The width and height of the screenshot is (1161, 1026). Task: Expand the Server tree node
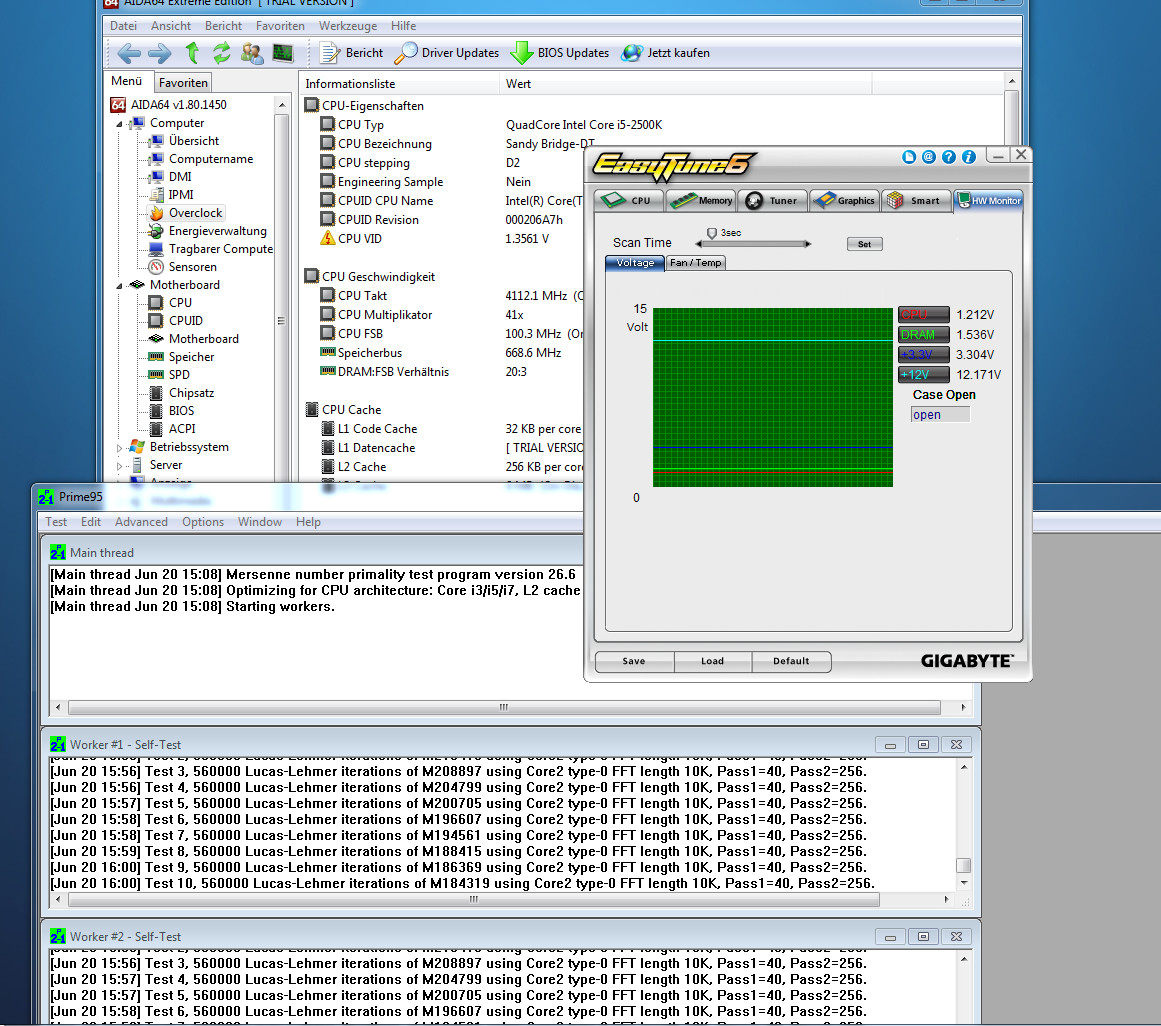tap(119, 466)
